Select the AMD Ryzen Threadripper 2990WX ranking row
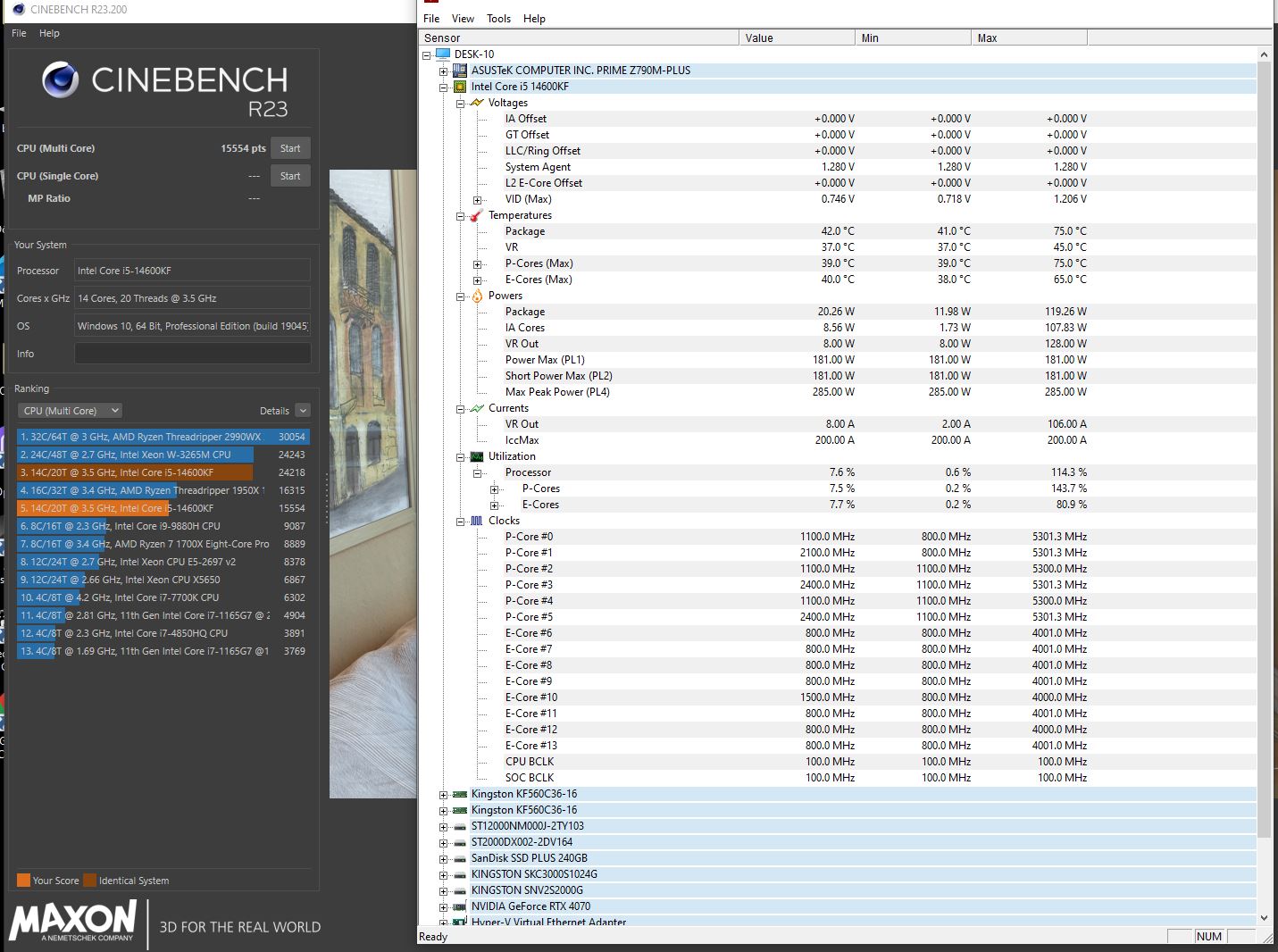This screenshot has height=952, width=1278. coord(163,437)
